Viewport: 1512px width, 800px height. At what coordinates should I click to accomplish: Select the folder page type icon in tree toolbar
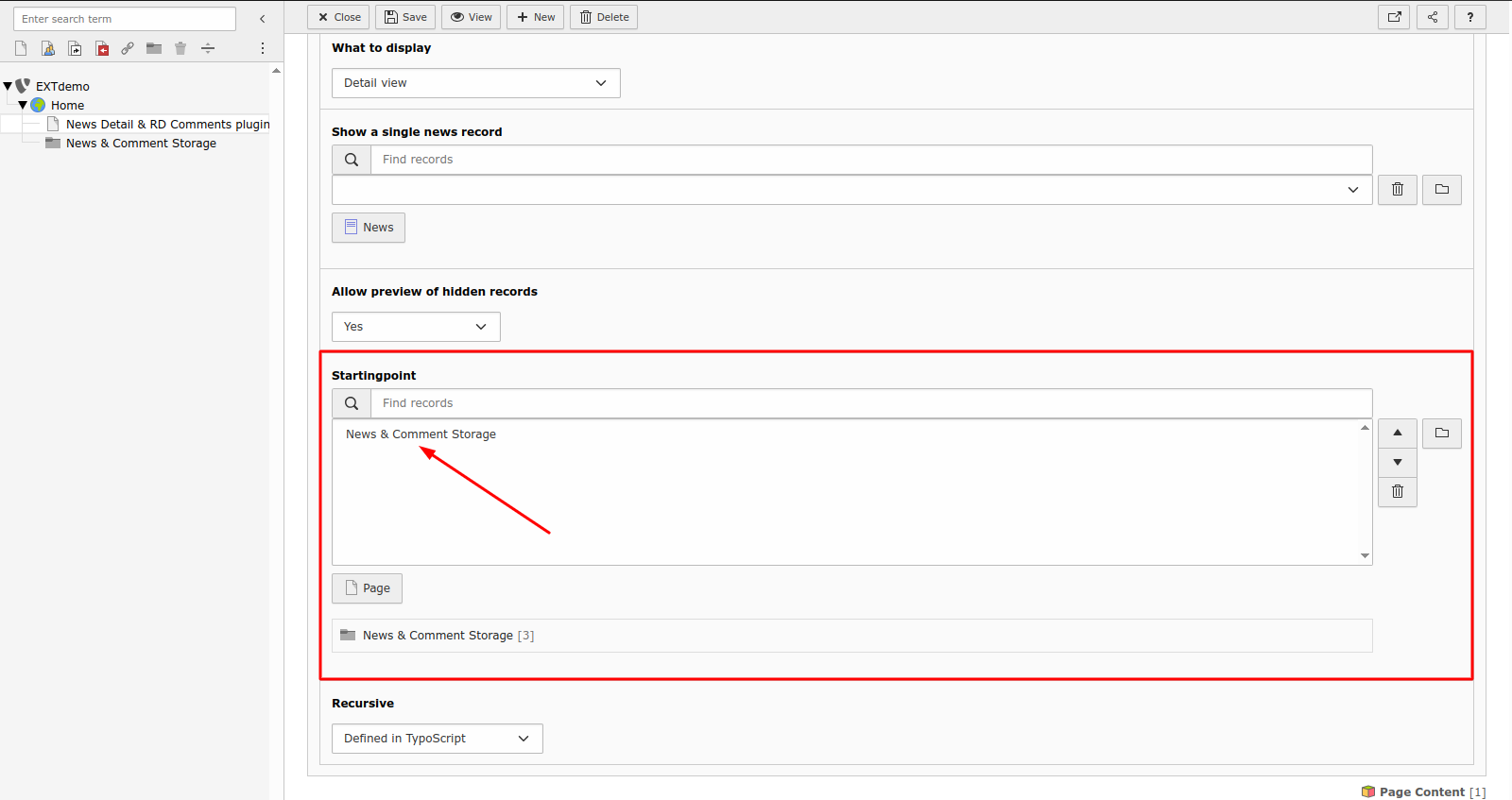154,48
